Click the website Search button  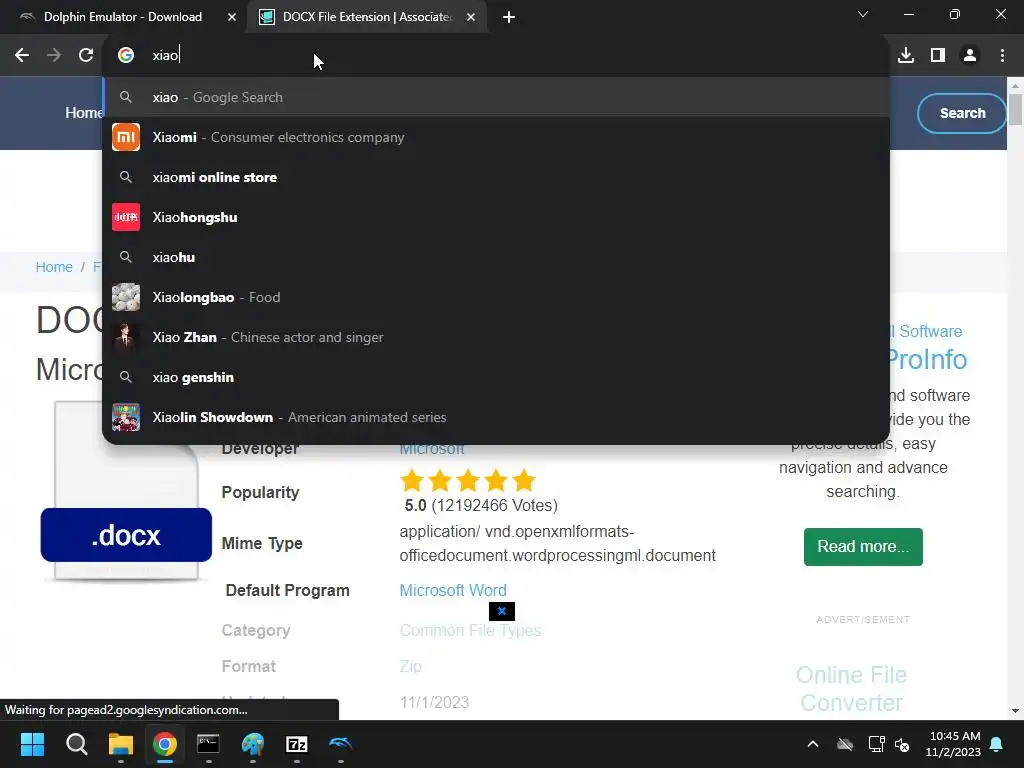pyautogui.click(x=962, y=113)
